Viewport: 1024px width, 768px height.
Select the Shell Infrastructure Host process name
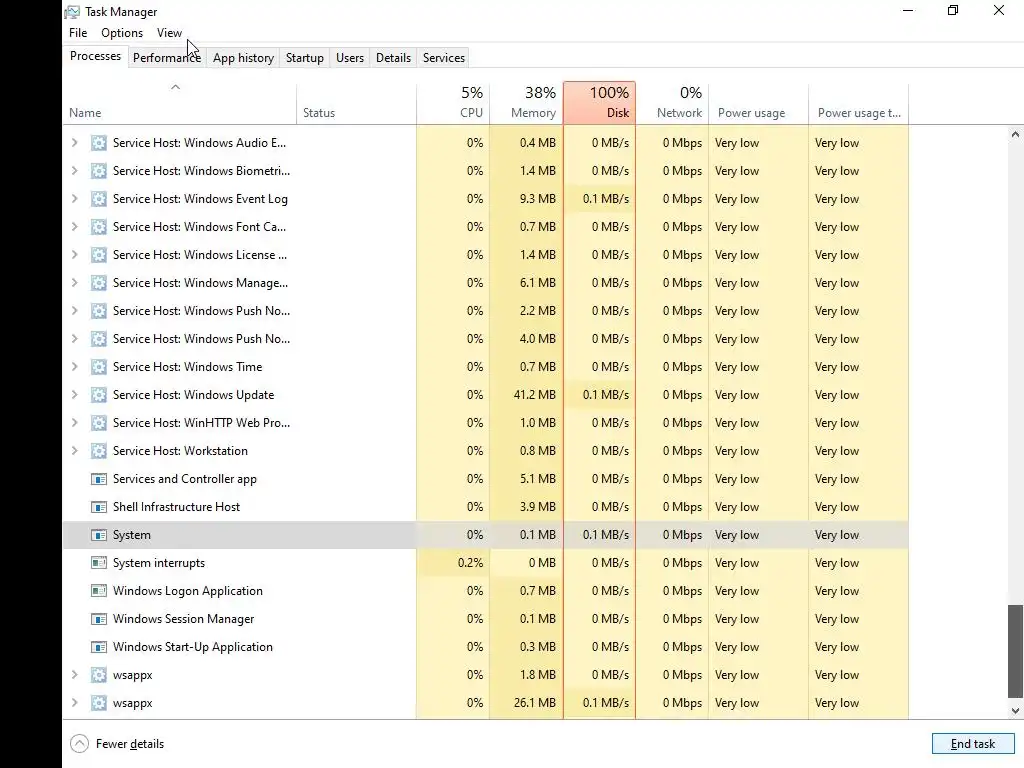pyautogui.click(x=176, y=507)
